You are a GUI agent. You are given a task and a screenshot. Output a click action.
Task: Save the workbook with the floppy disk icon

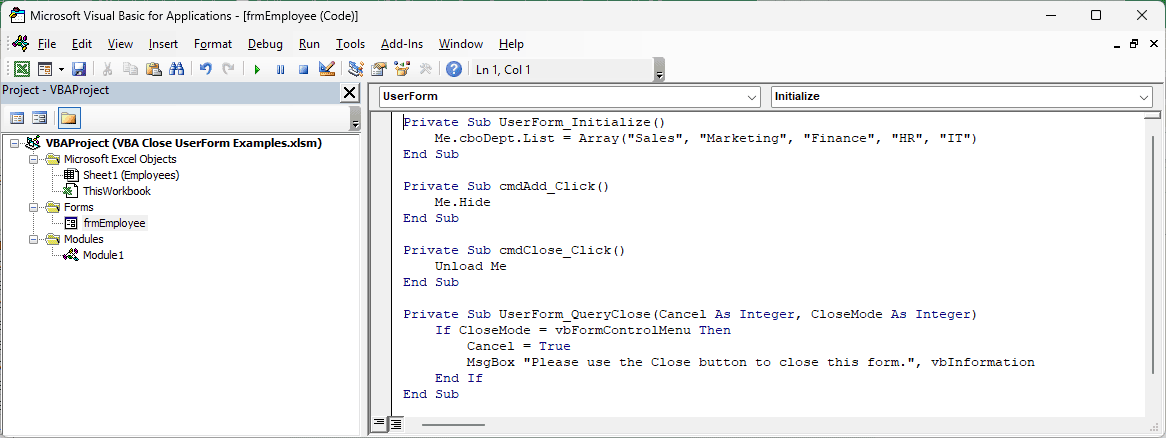79,70
